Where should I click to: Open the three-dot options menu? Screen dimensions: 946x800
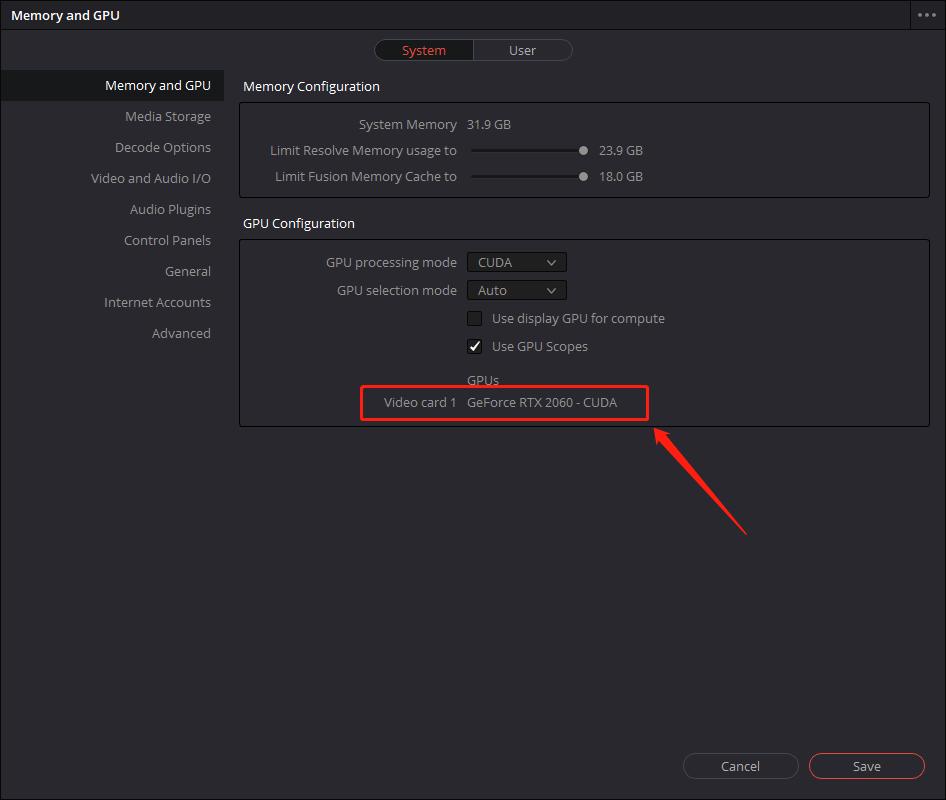[x=925, y=15]
